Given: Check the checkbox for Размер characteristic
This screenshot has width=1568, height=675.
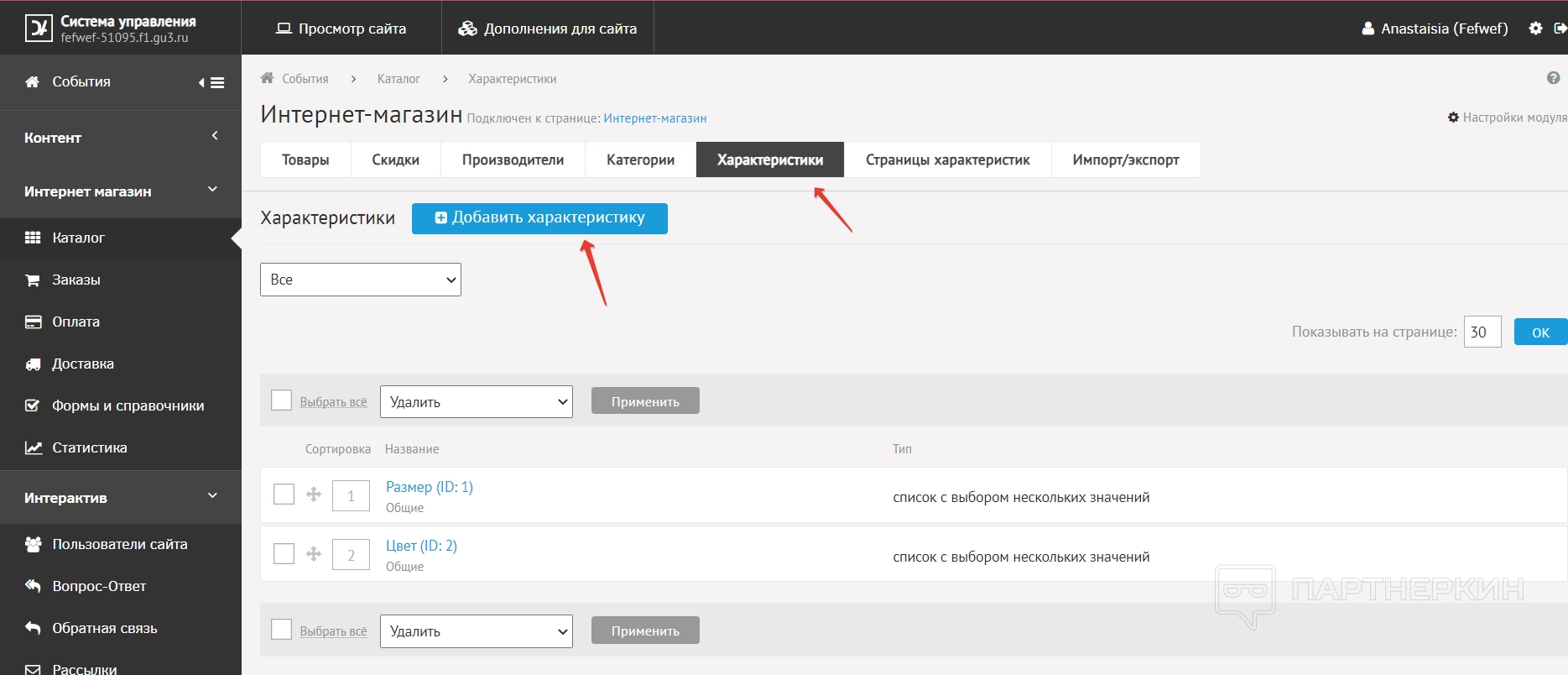Looking at the screenshot, I should [284, 494].
